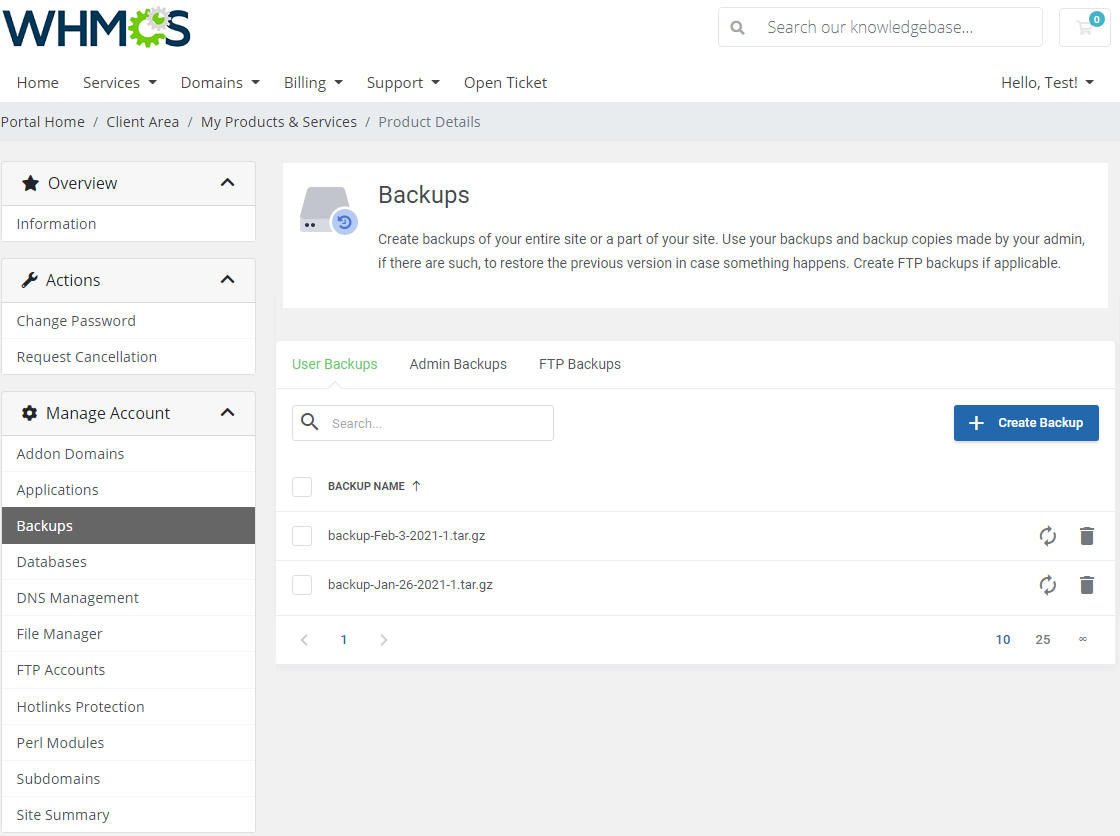Click the Backups drive icon

(328, 210)
